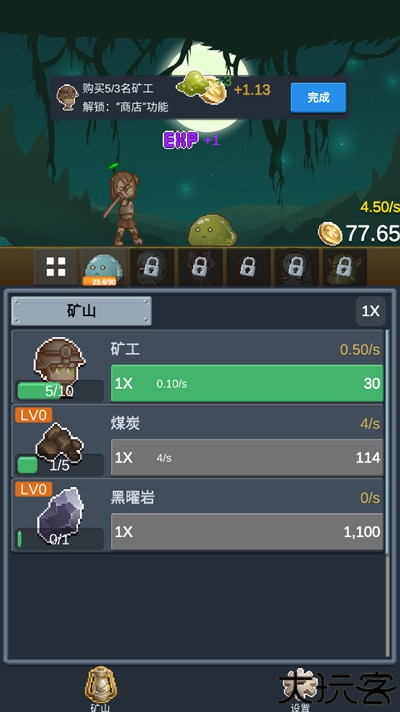Screen dimensions: 400x712
Task: Select the 矿山 tab header
Action: click(x=81, y=311)
